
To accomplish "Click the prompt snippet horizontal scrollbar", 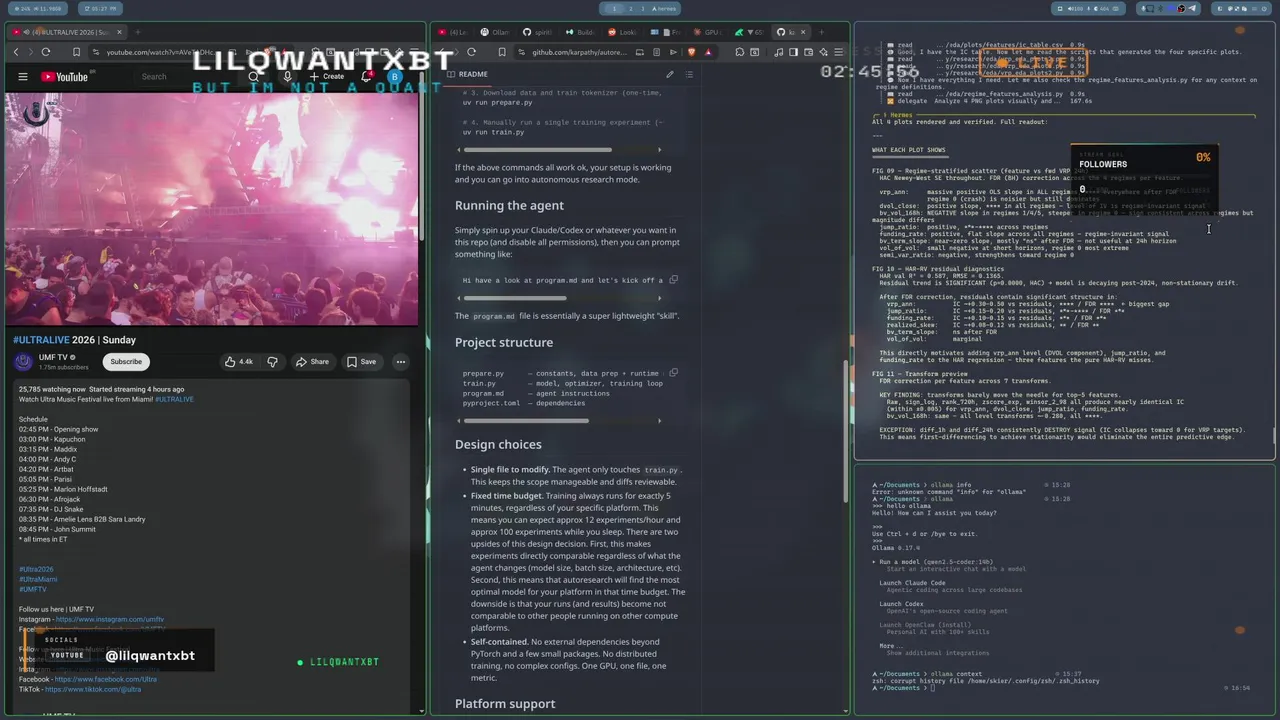I will pos(515,298).
